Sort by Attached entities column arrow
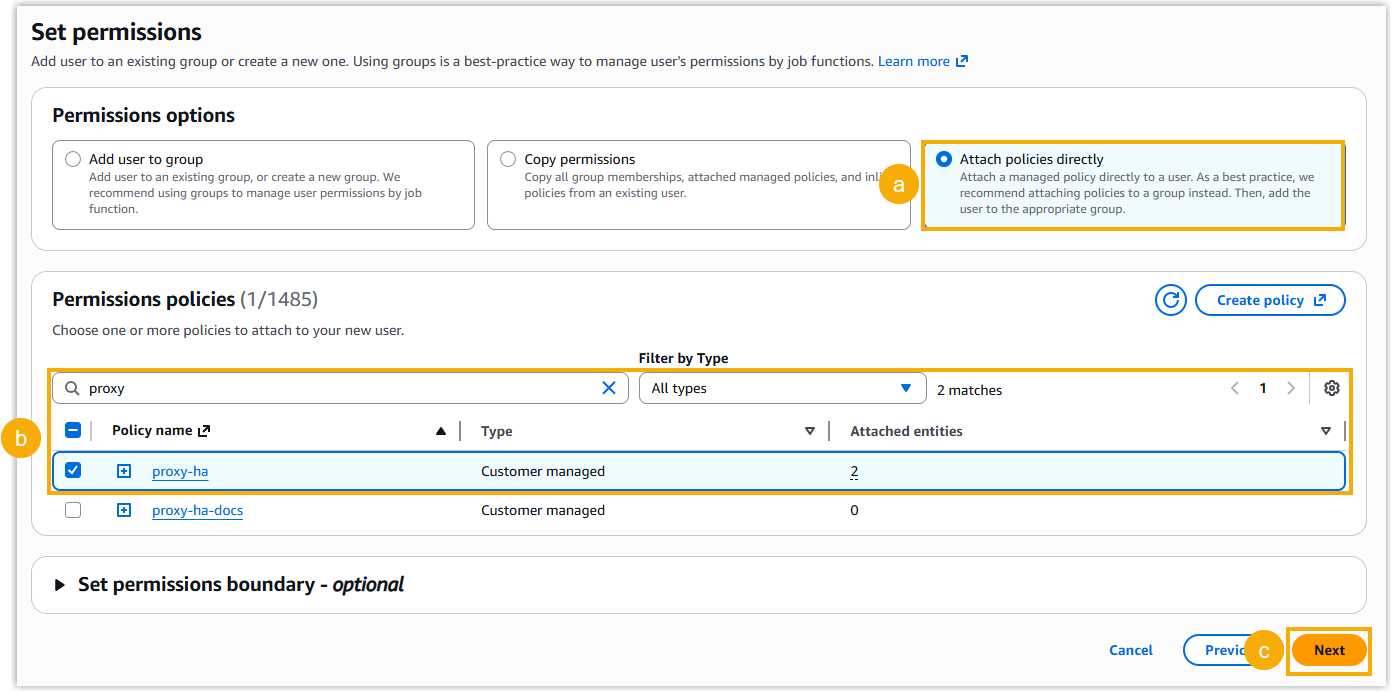The width and height of the screenshot is (1392, 692). pyautogui.click(x=1325, y=431)
